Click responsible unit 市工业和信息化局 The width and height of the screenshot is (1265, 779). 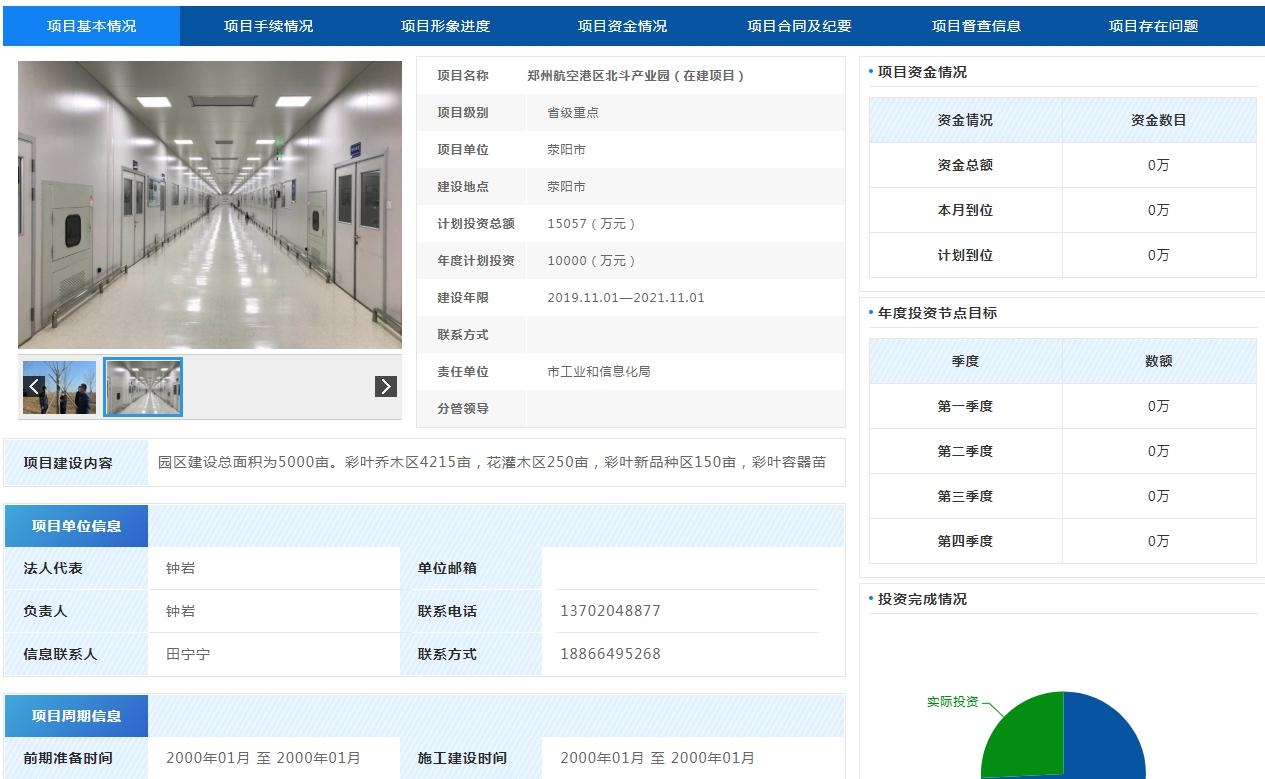pos(599,372)
